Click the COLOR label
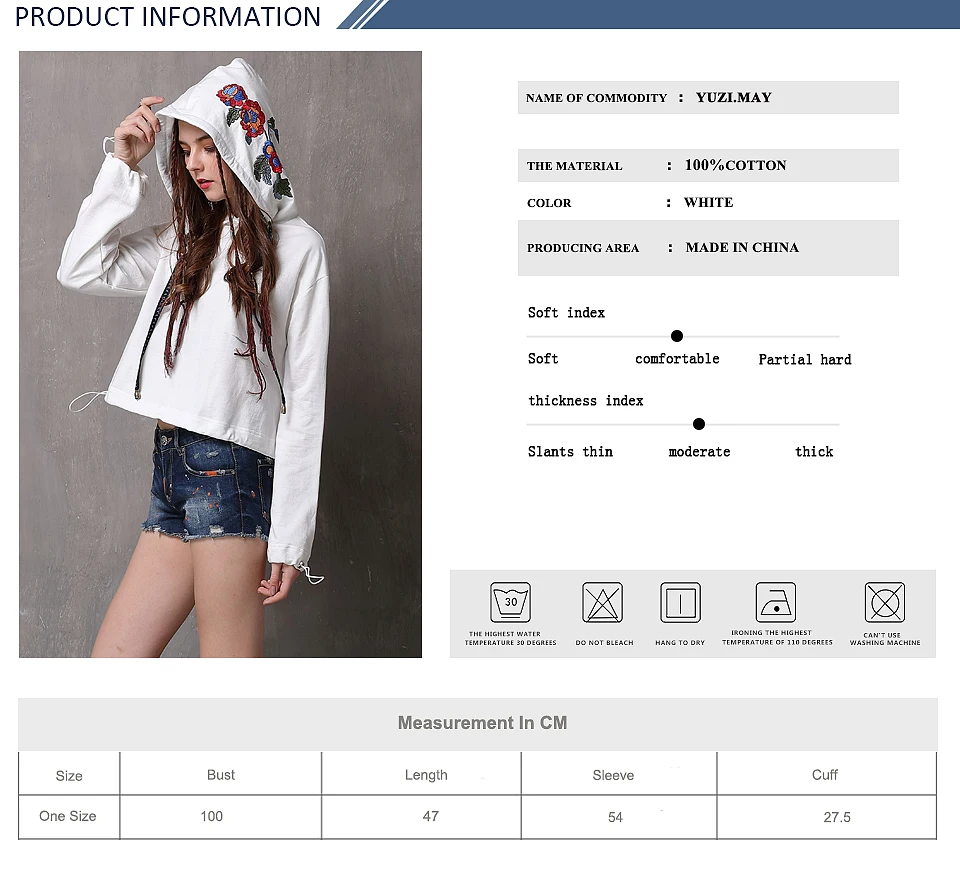This screenshot has height=886, width=960. click(x=549, y=203)
